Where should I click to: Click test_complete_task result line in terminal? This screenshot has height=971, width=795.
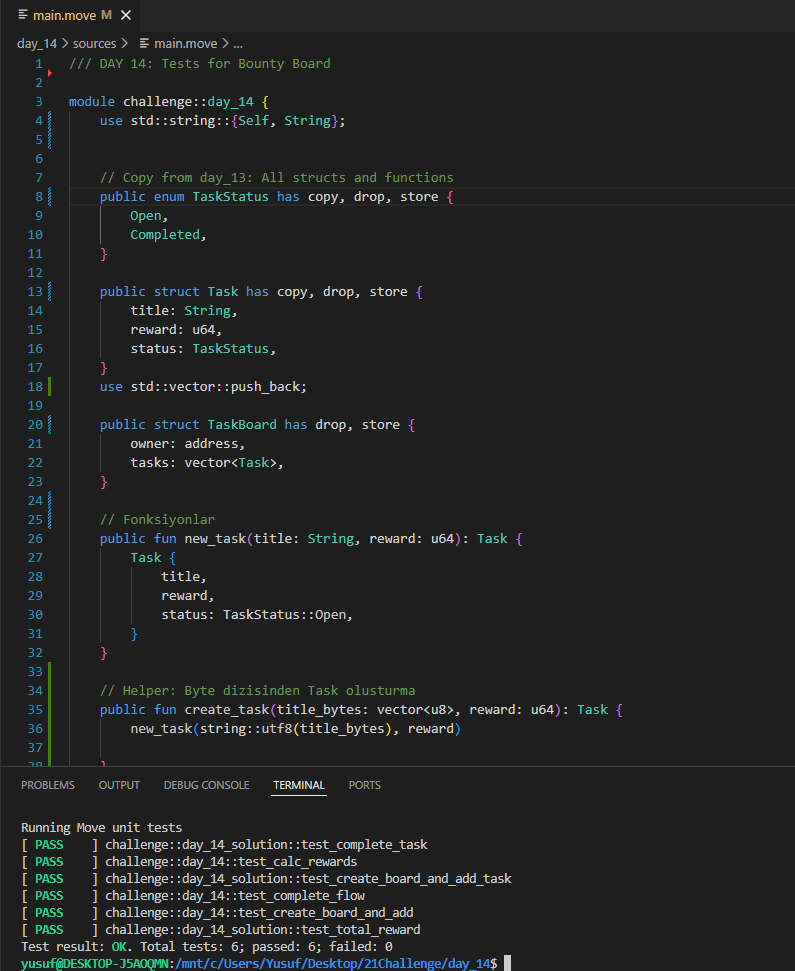tap(224, 845)
